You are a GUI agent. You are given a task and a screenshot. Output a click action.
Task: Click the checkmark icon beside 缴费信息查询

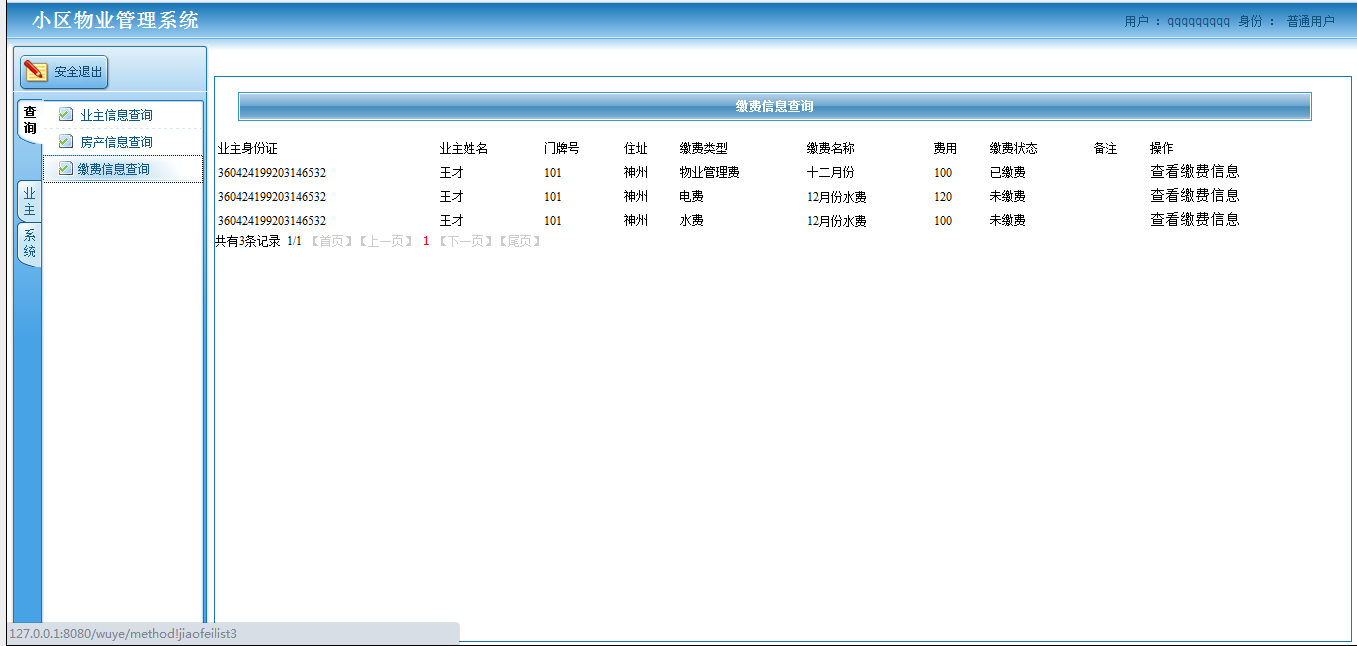pos(66,169)
